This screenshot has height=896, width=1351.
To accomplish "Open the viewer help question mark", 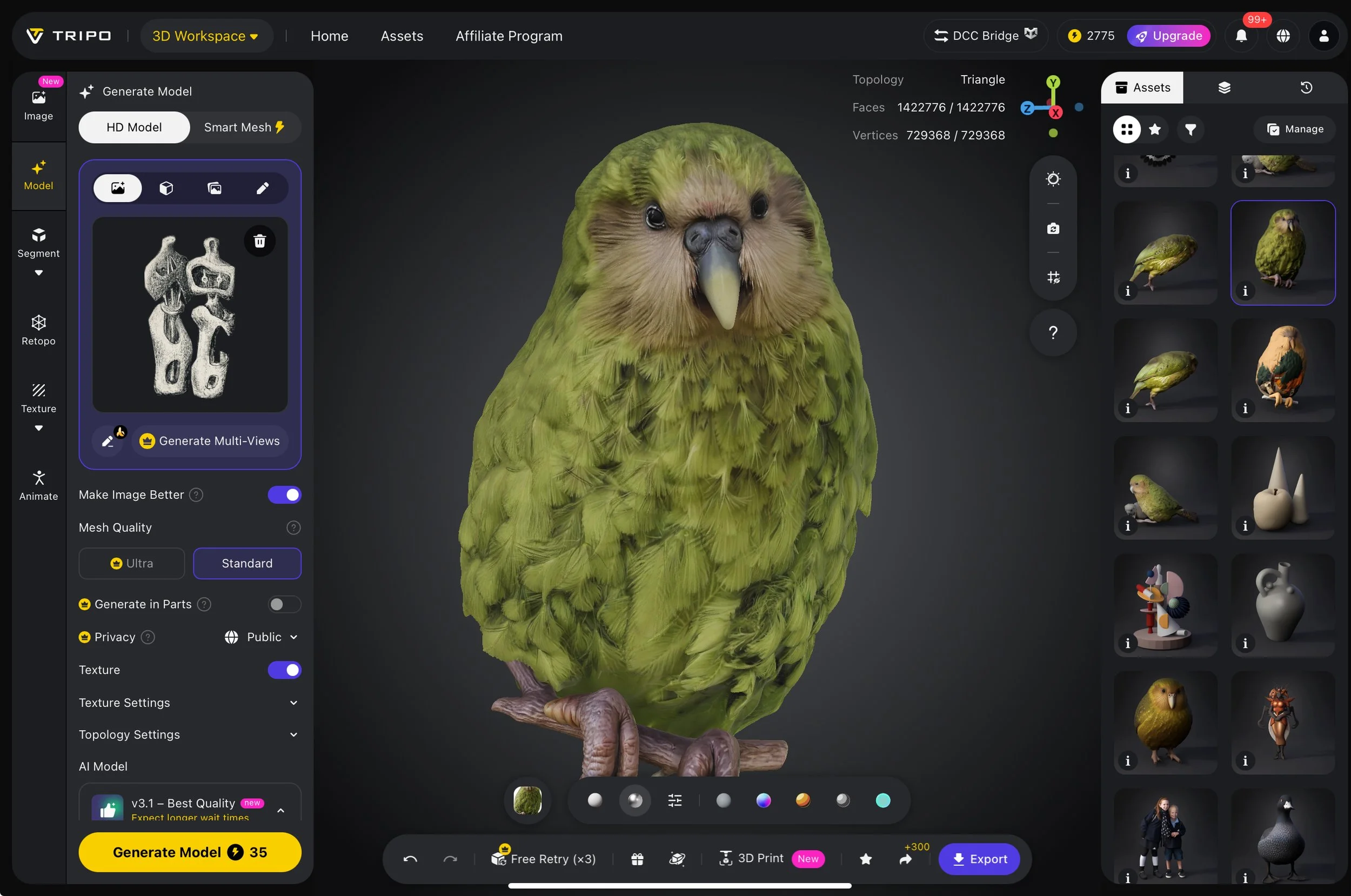I will click(1053, 332).
